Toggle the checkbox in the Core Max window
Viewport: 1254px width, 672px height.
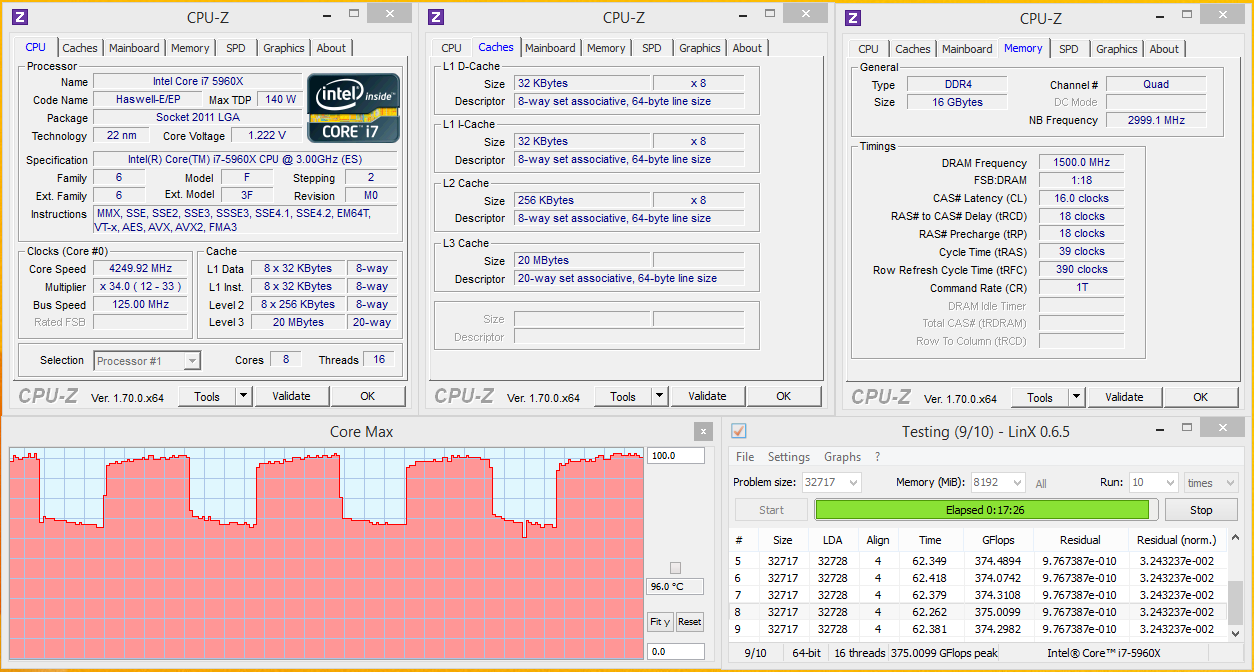[x=675, y=568]
